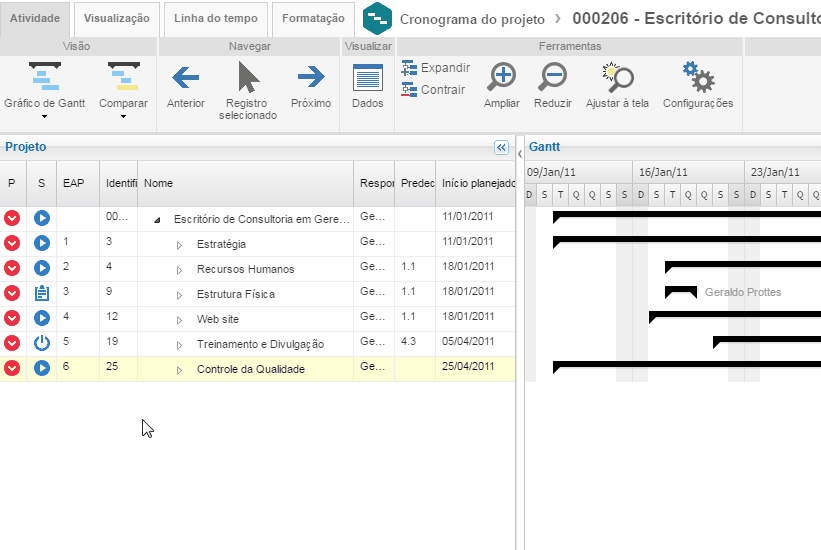Click the Expandir button
This screenshot has height=550, width=821.
435,68
